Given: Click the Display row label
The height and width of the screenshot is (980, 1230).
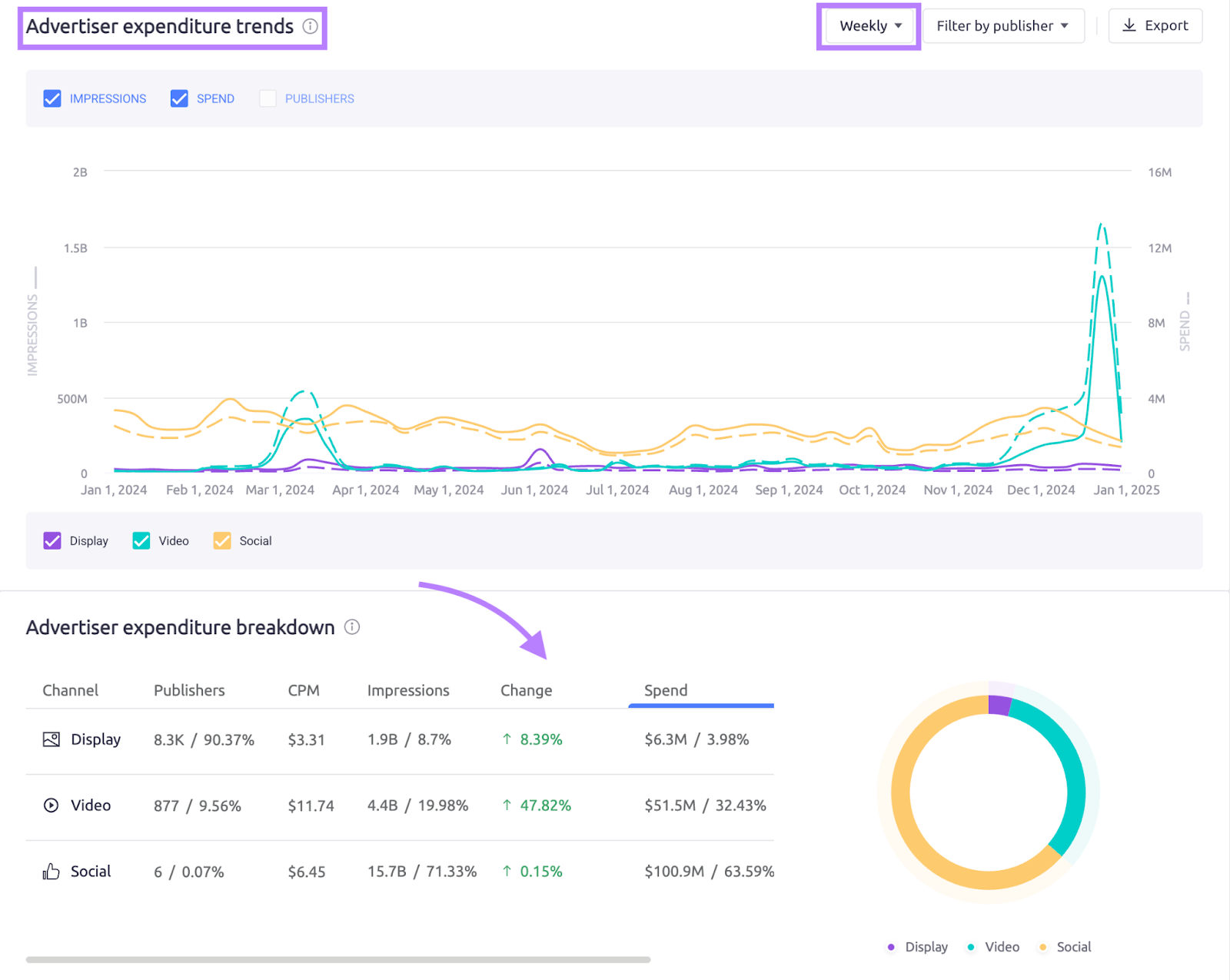Looking at the screenshot, I should (96, 739).
